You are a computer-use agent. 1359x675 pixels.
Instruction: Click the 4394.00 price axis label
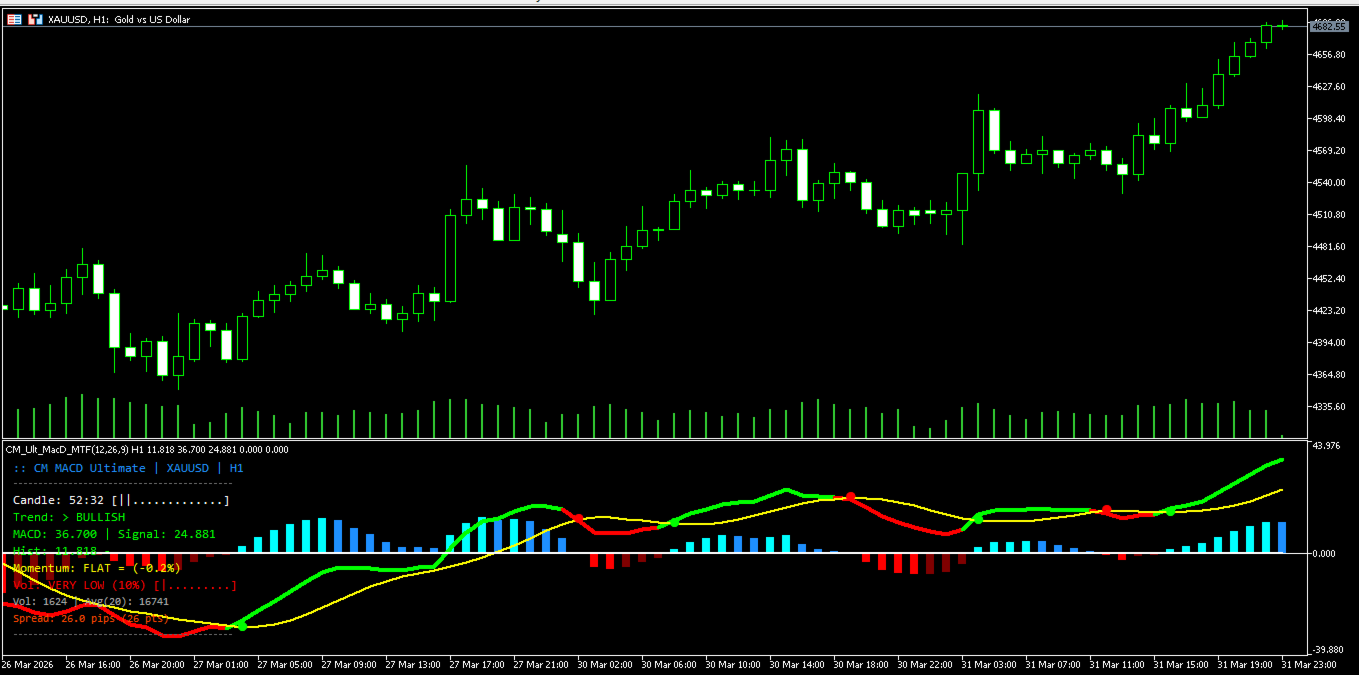(x=1331, y=343)
